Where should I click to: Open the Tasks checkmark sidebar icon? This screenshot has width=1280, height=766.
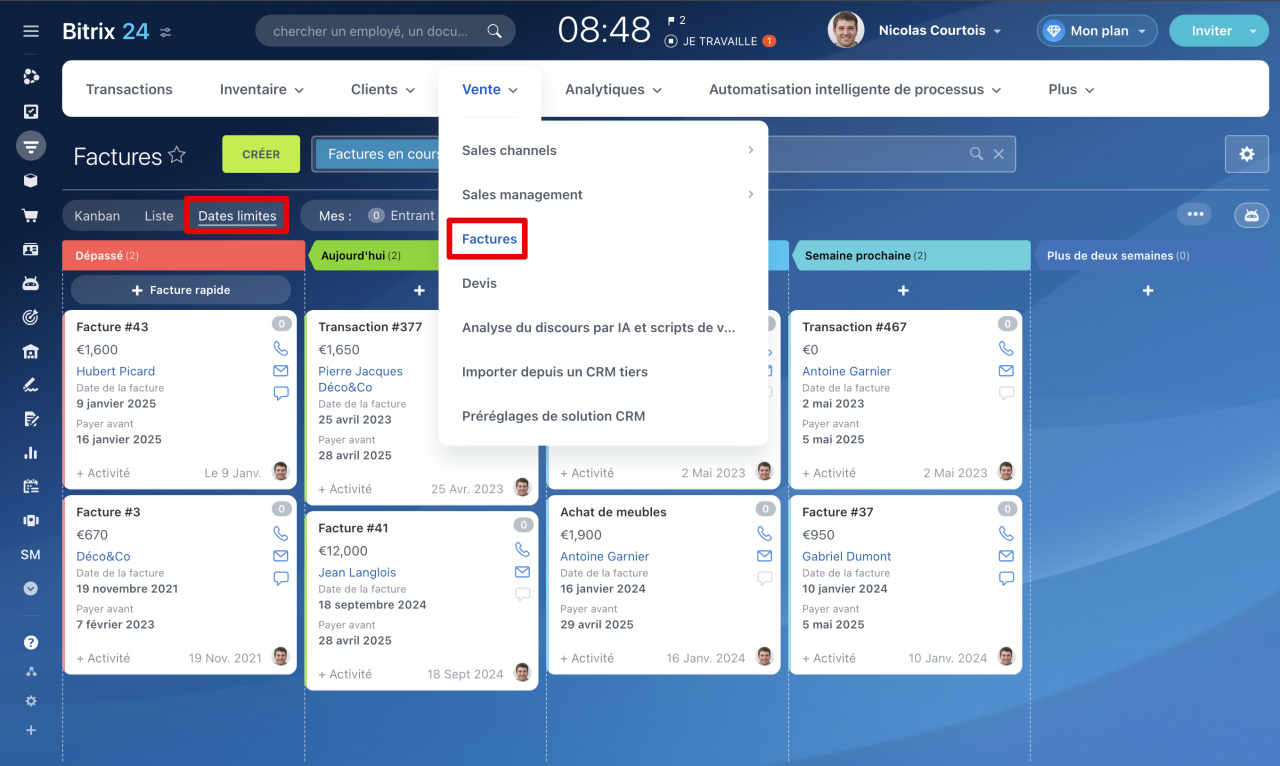coord(31,112)
